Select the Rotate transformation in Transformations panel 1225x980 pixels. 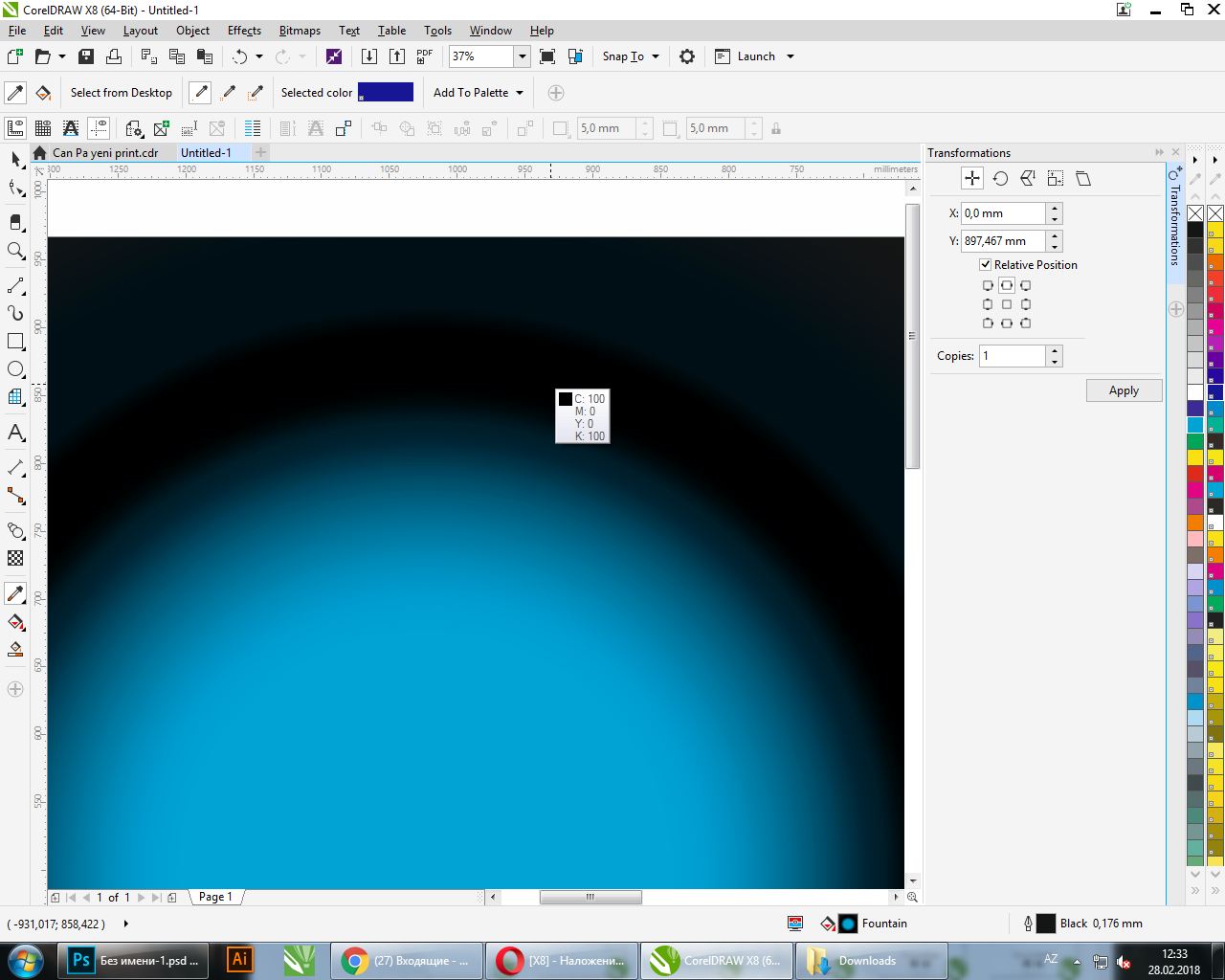(x=1001, y=178)
